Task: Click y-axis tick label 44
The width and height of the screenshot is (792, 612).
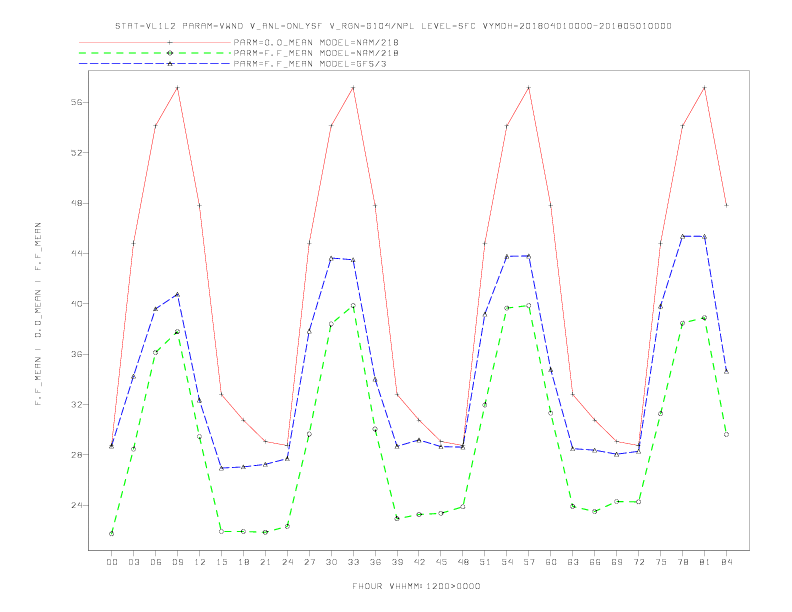Action: click(76, 253)
